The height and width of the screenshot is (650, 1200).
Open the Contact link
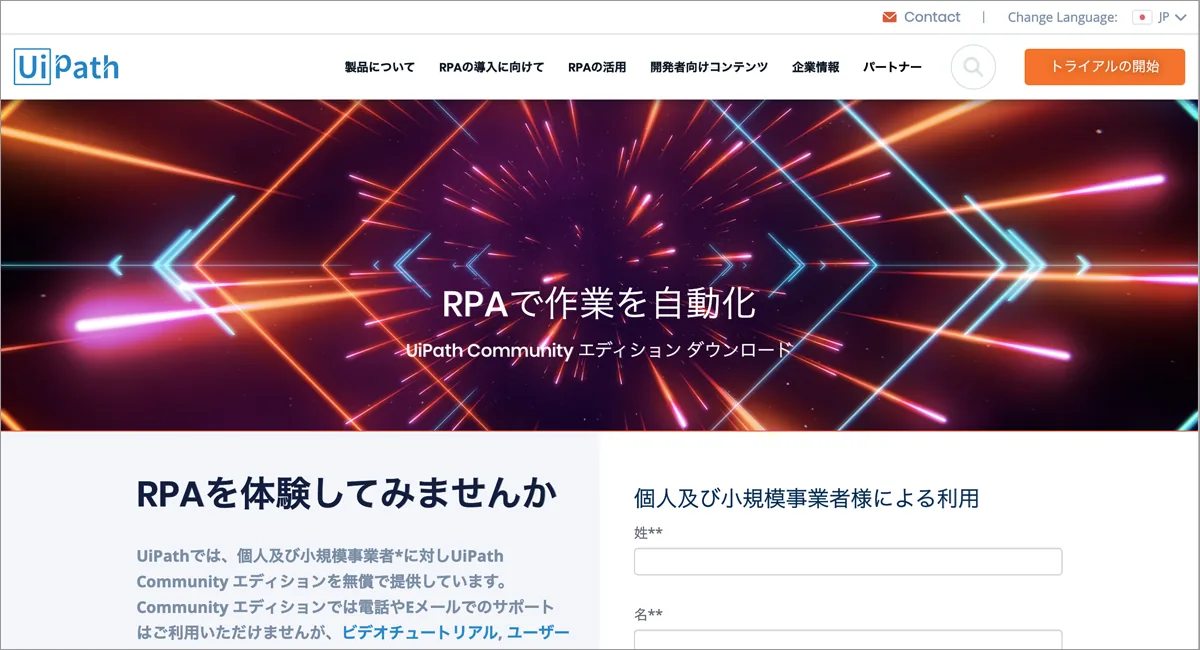[932, 17]
